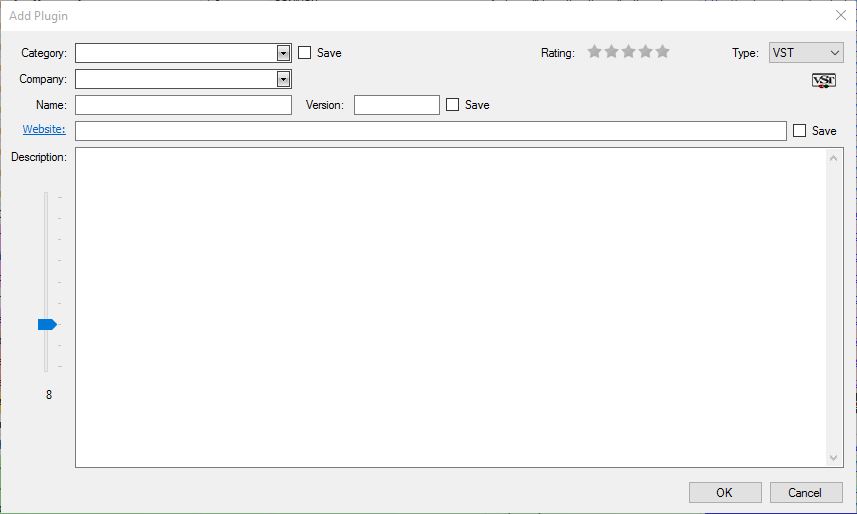This screenshot has height=514, width=857.
Task: Open the Type dropdown showing VST
Action: tap(806, 53)
